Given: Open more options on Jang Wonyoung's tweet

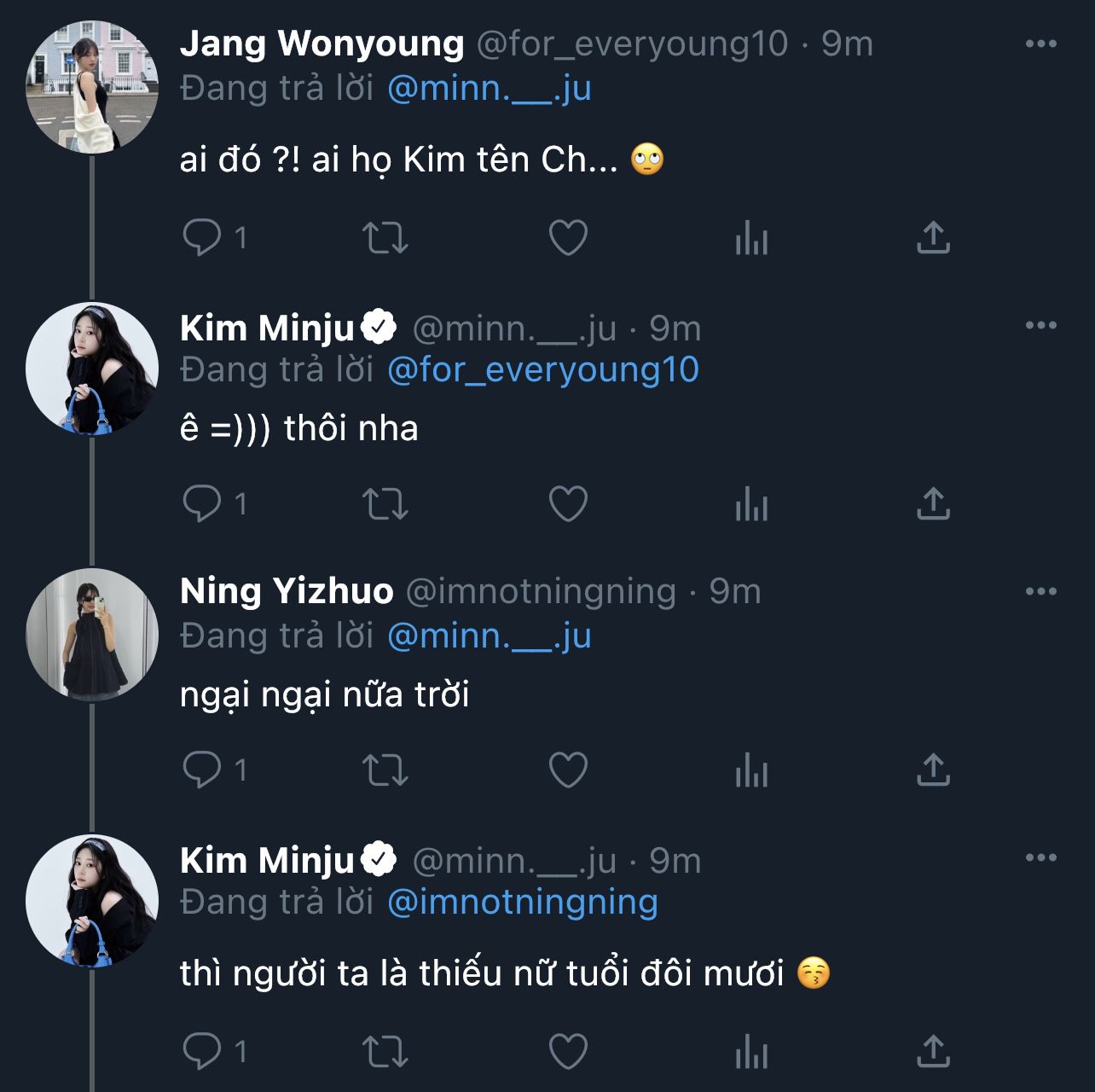Looking at the screenshot, I should [1040, 44].
